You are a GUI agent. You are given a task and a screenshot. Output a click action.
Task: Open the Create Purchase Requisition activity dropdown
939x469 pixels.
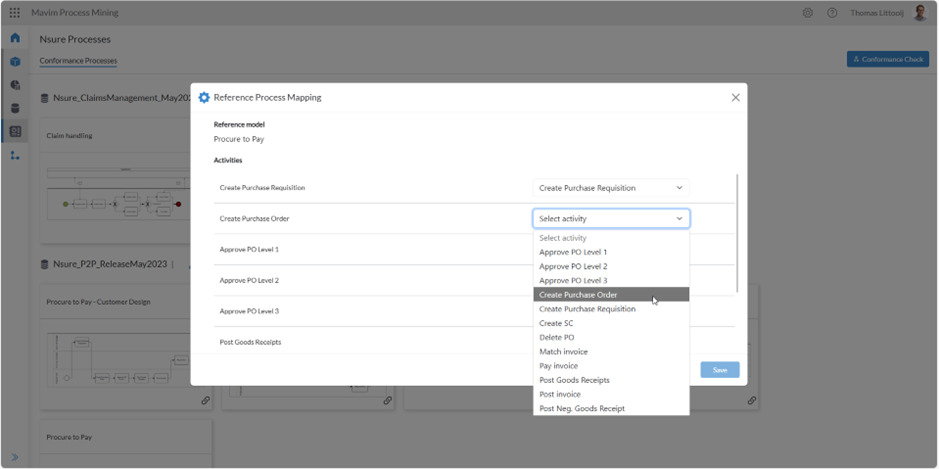[610, 188]
